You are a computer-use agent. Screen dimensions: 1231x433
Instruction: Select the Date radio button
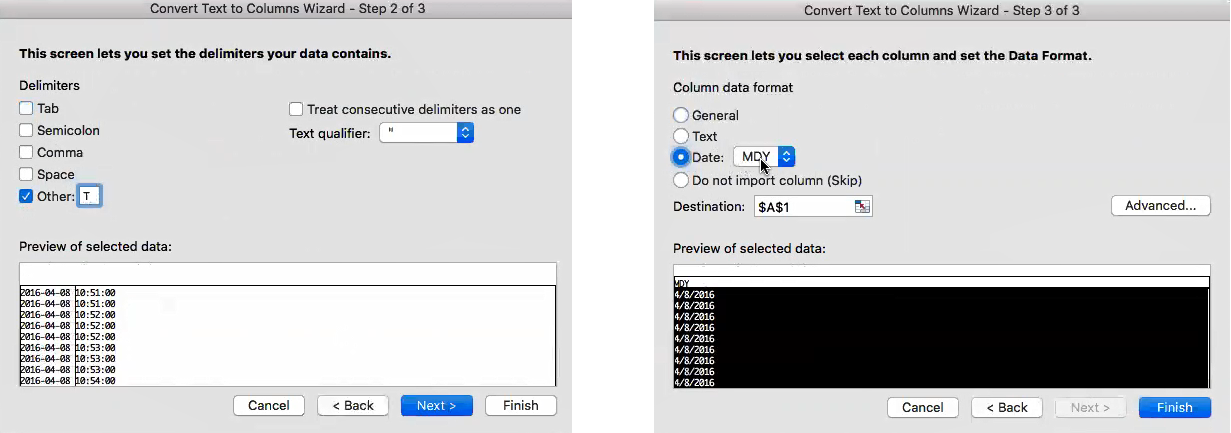(681, 157)
